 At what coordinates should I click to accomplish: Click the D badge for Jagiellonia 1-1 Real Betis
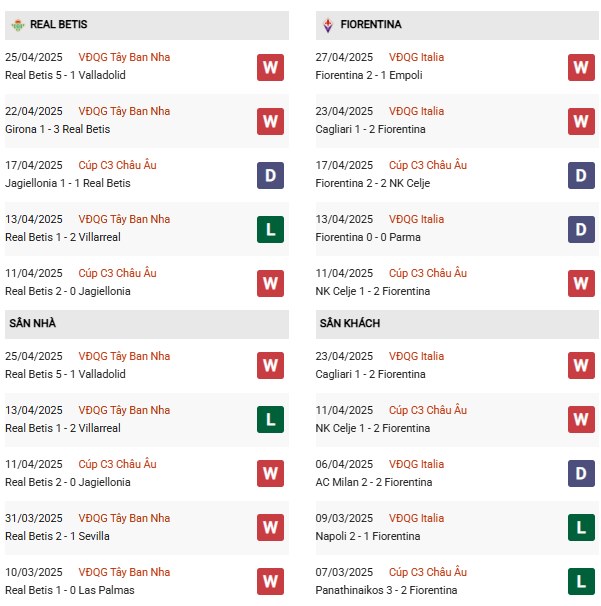click(x=270, y=175)
